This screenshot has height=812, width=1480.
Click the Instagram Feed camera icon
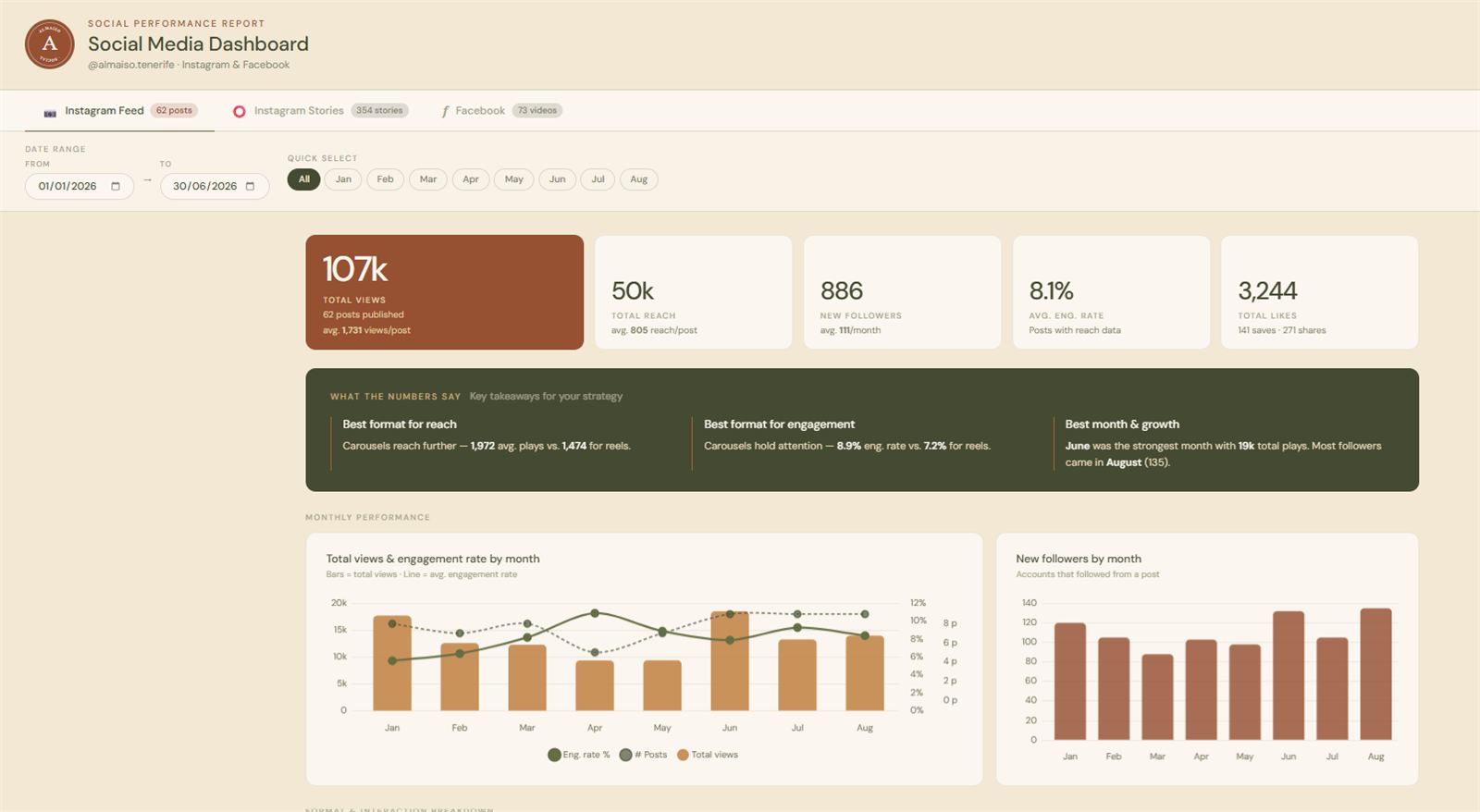50,112
